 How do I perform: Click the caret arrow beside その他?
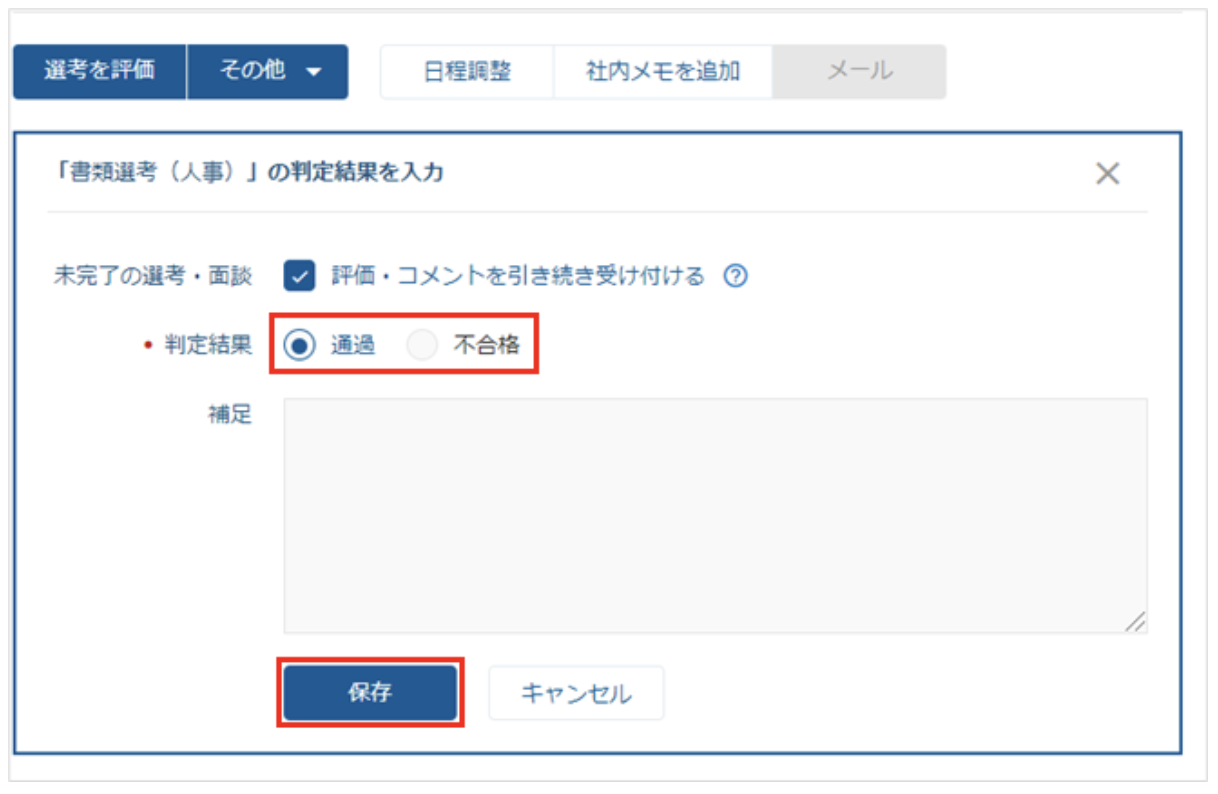coord(314,72)
